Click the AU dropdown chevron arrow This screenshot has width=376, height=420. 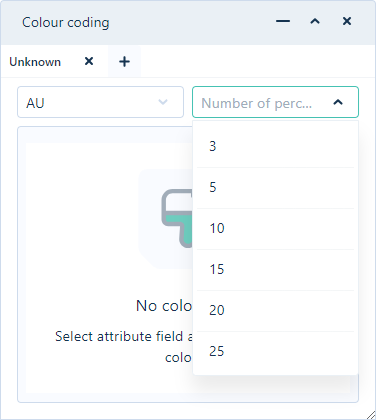coord(163,102)
